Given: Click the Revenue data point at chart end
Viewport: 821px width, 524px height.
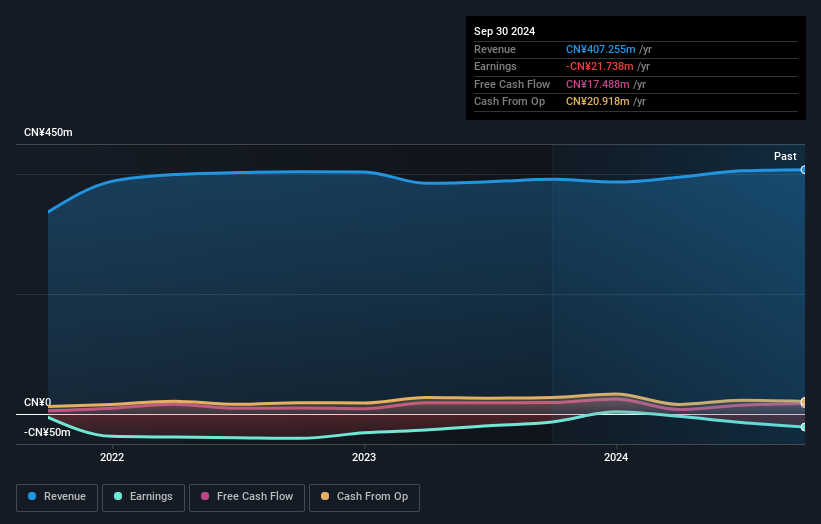Looking at the screenshot, I should (x=803, y=170).
